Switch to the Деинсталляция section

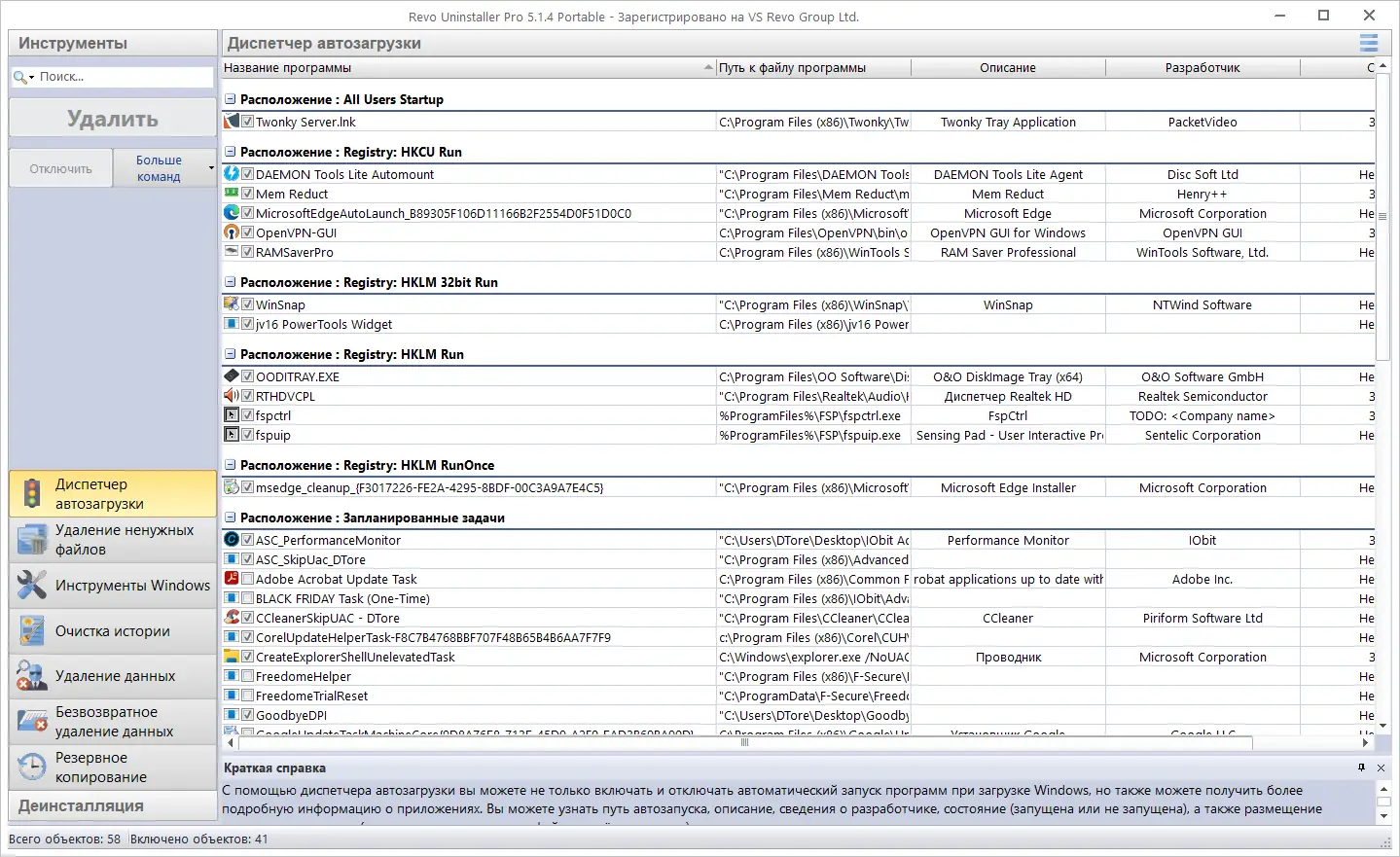click(113, 805)
